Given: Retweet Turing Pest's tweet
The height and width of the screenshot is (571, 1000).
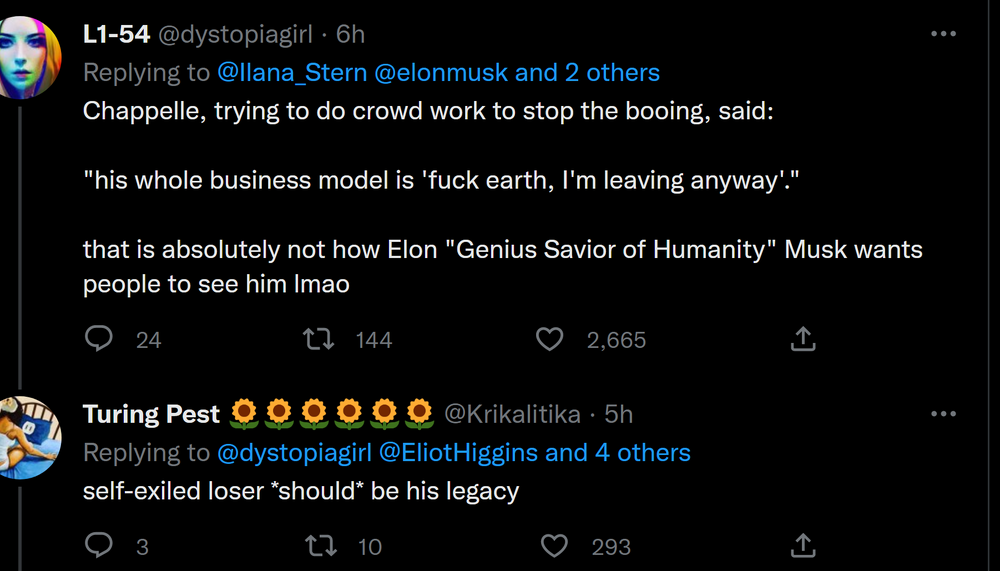Looking at the screenshot, I should (x=318, y=546).
